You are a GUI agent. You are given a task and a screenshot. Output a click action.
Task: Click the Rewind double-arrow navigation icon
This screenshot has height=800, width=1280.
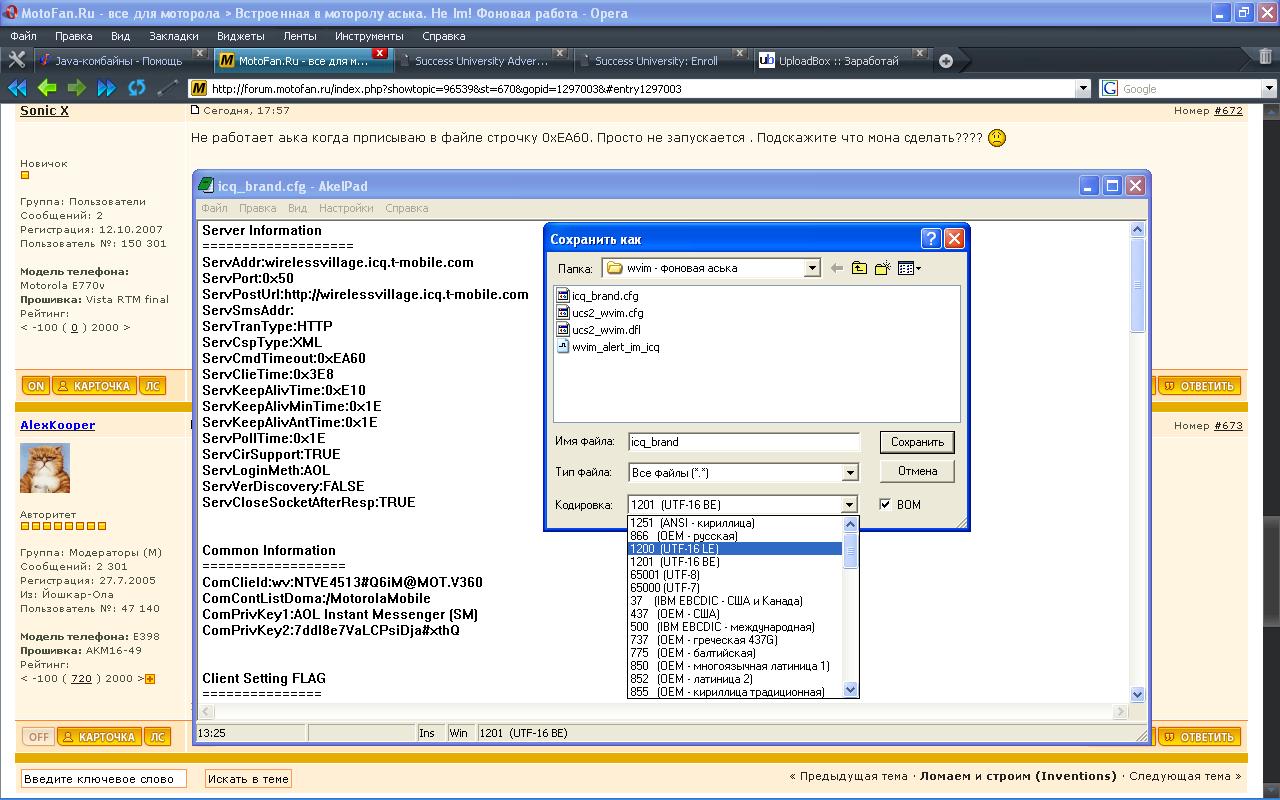[17, 88]
